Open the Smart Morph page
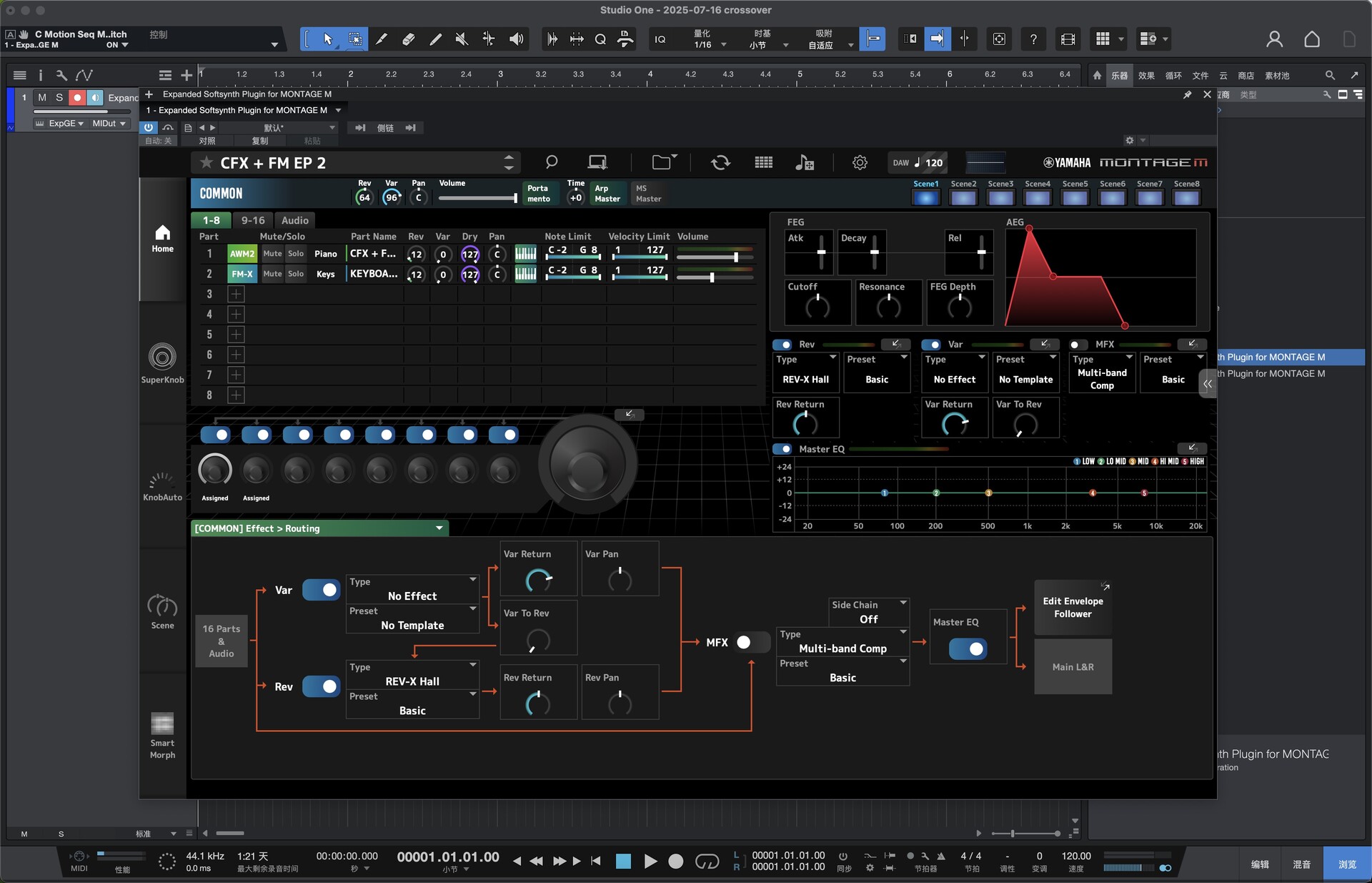The width and height of the screenshot is (1372, 883). [162, 736]
